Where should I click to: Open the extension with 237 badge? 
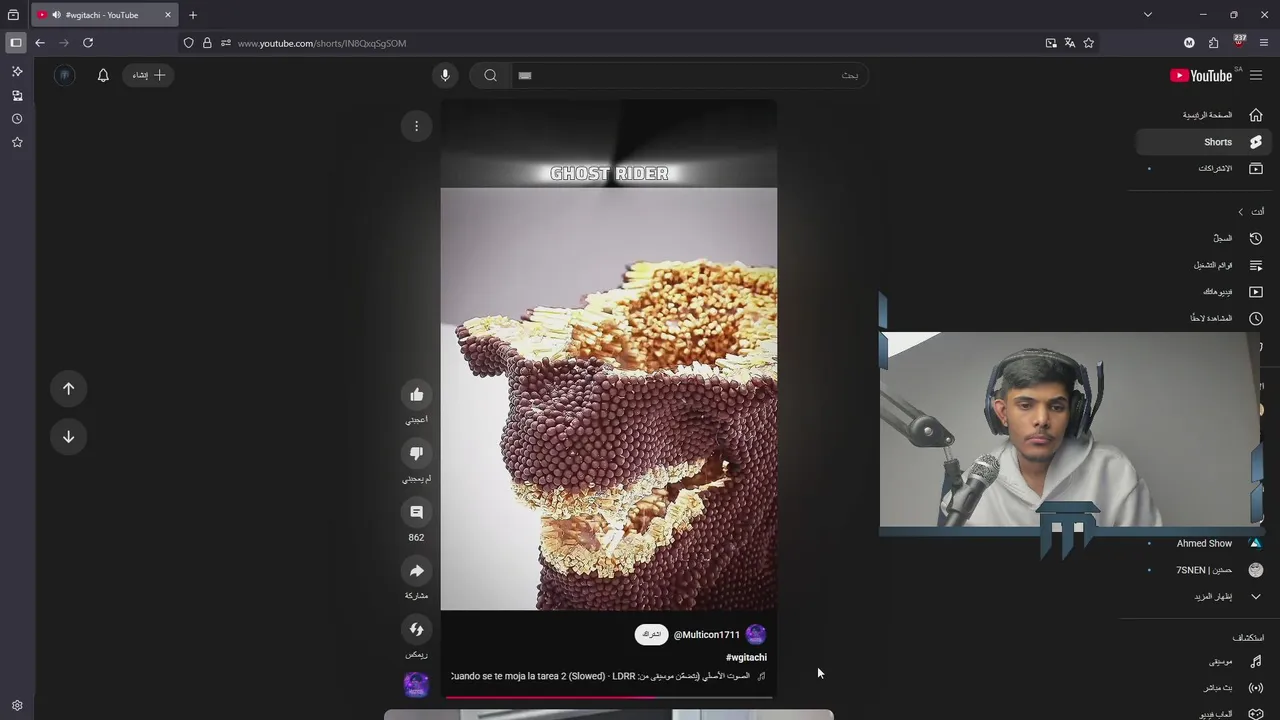(1239, 43)
